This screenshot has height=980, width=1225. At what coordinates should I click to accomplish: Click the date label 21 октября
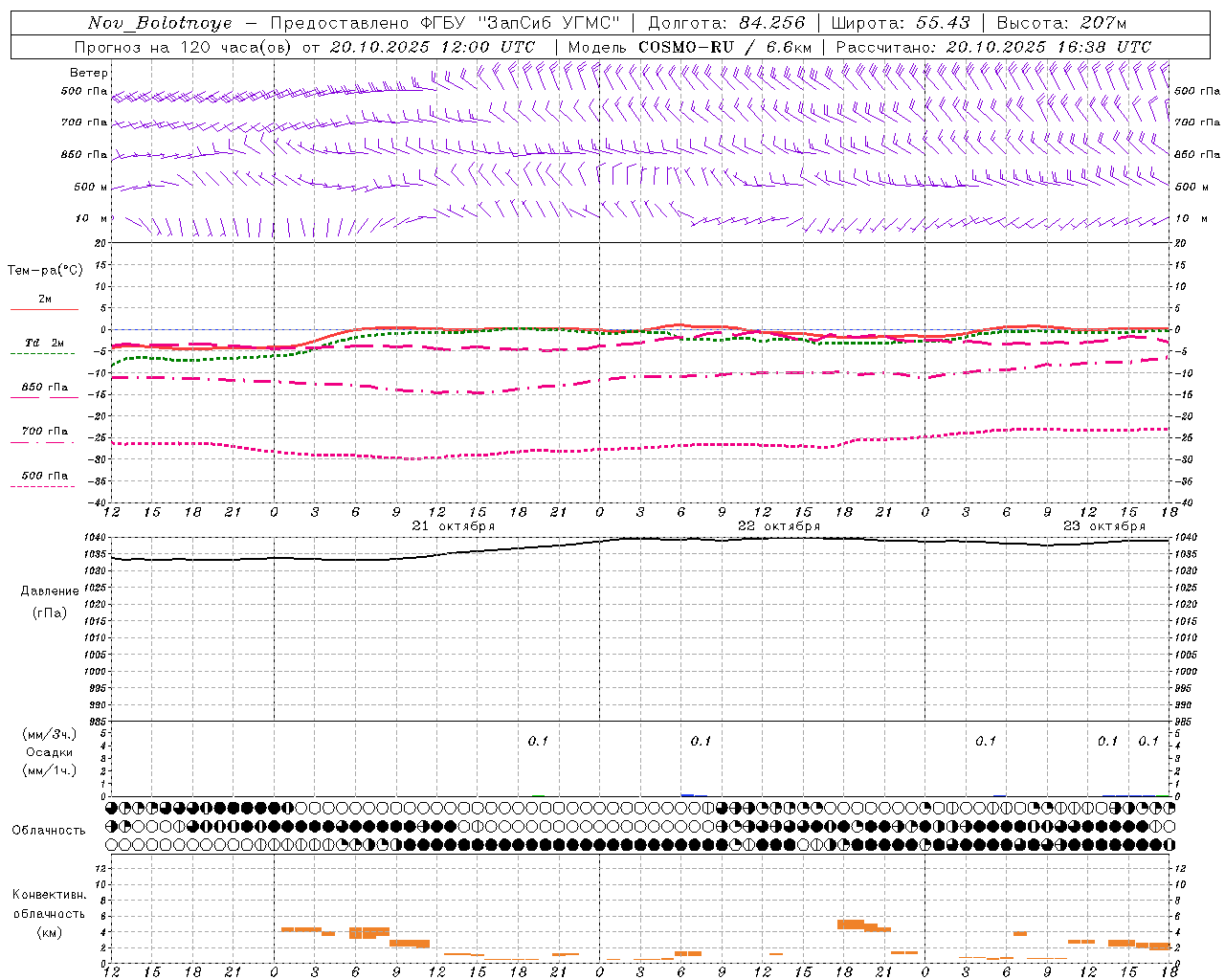pos(454,526)
